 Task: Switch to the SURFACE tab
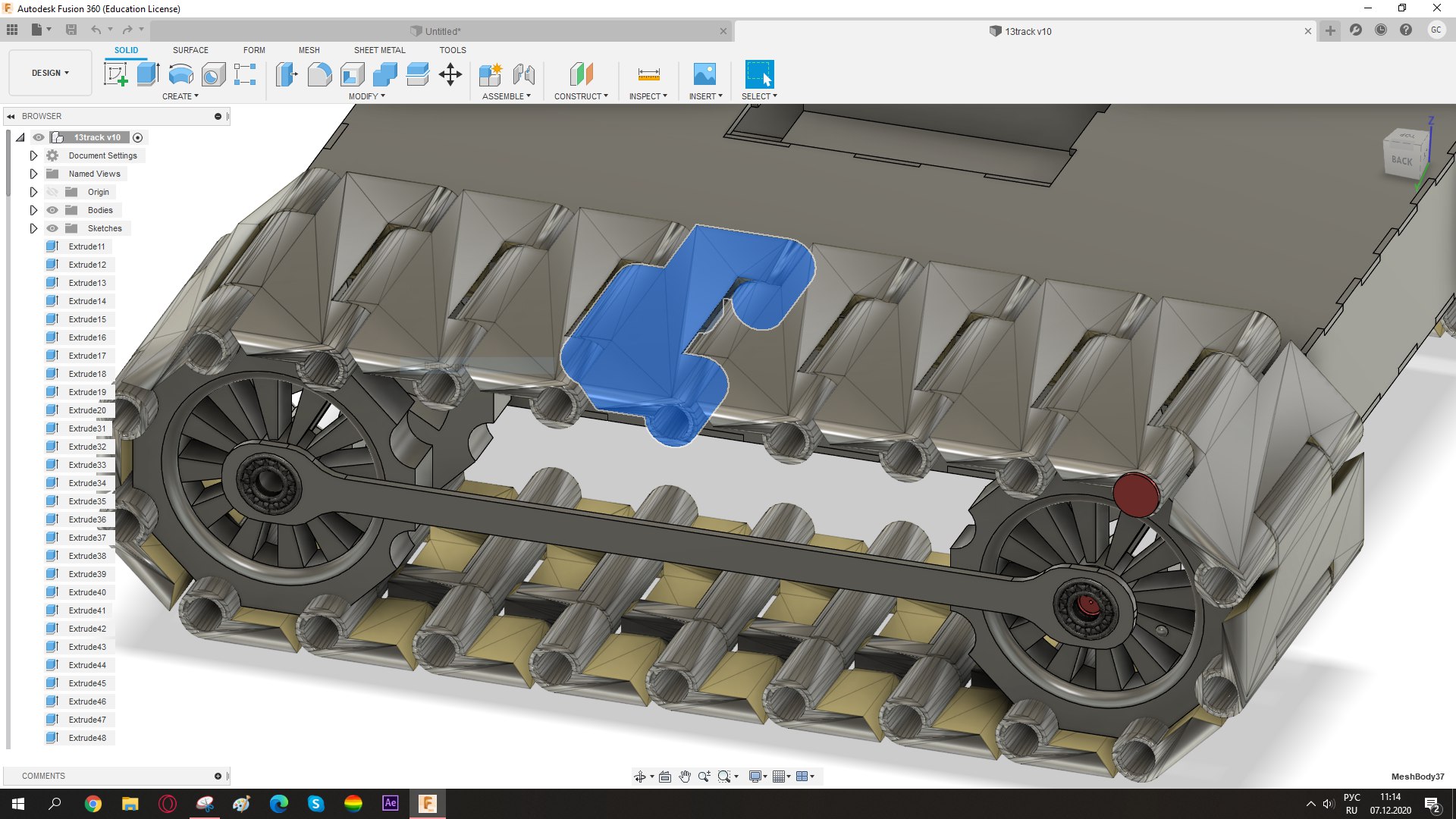coord(190,50)
